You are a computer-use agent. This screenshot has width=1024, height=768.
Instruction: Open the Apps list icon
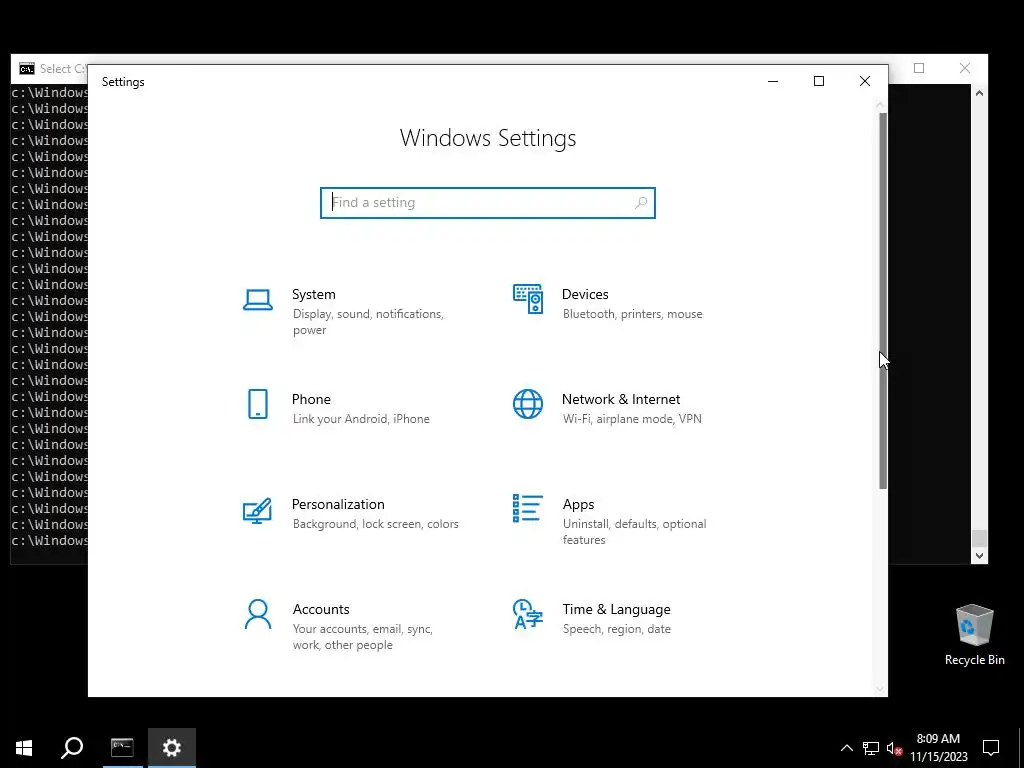pos(528,508)
